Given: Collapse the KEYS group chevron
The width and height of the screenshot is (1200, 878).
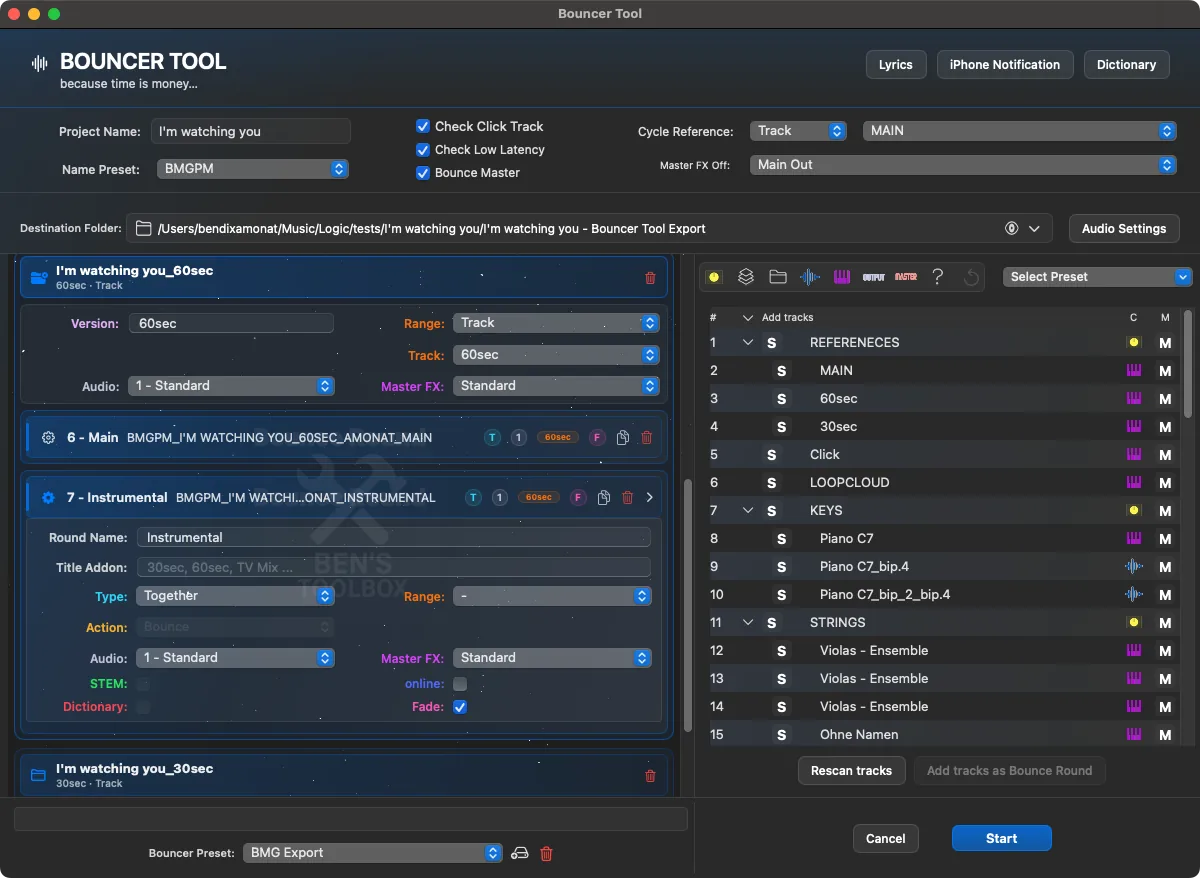Looking at the screenshot, I should (x=747, y=510).
